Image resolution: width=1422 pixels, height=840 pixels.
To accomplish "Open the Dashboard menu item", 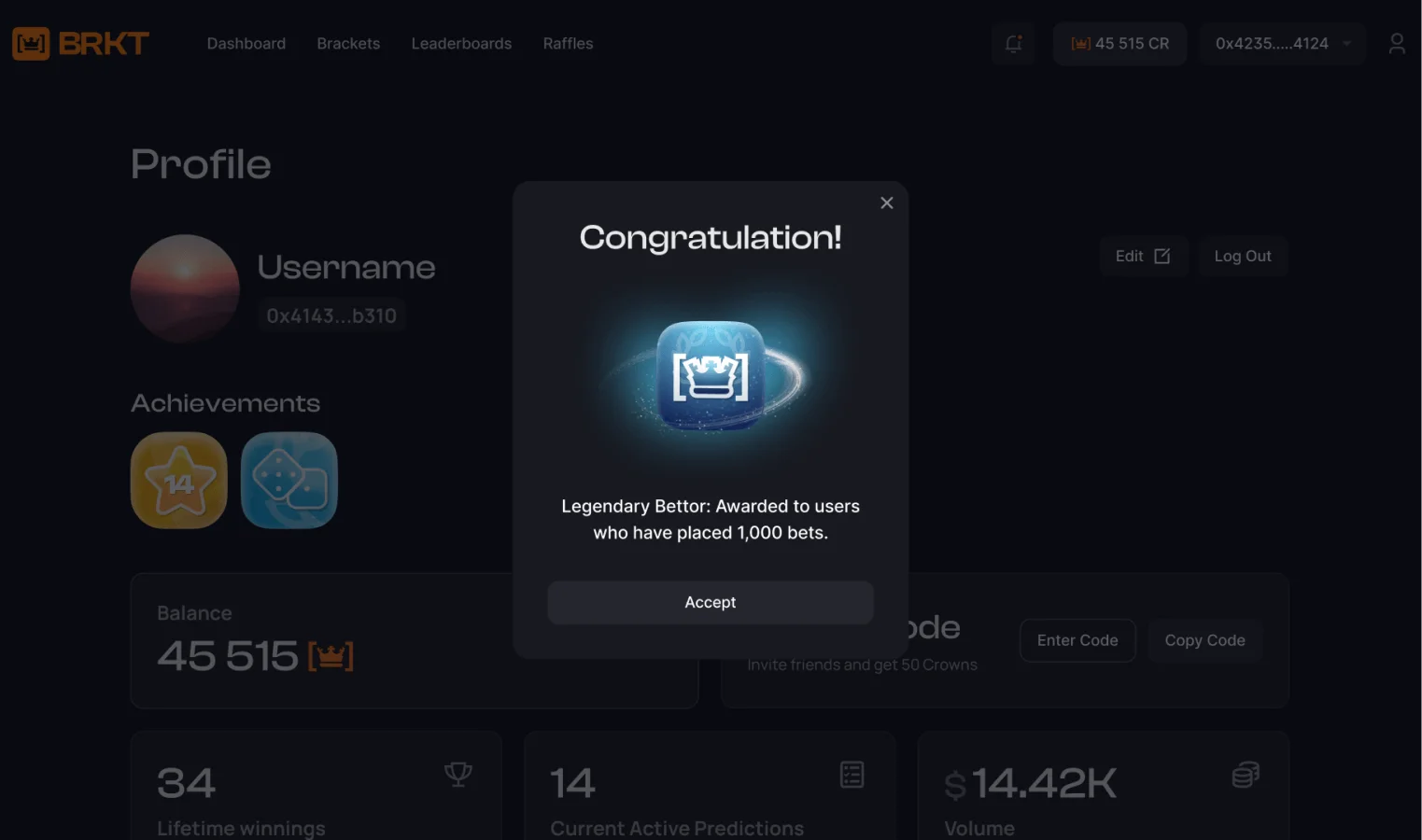I will point(246,44).
